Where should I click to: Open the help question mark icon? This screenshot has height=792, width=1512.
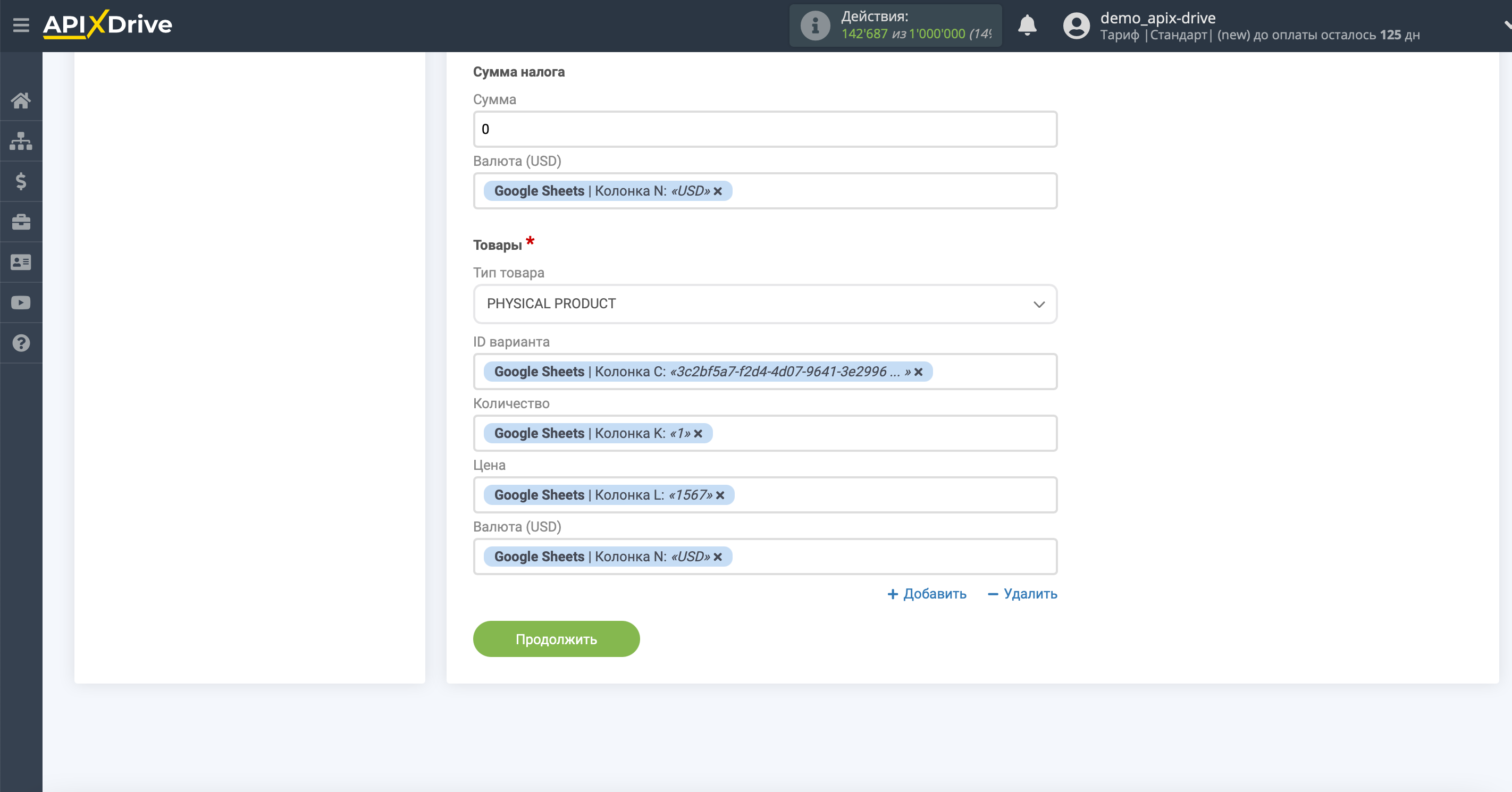pos(21,343)
